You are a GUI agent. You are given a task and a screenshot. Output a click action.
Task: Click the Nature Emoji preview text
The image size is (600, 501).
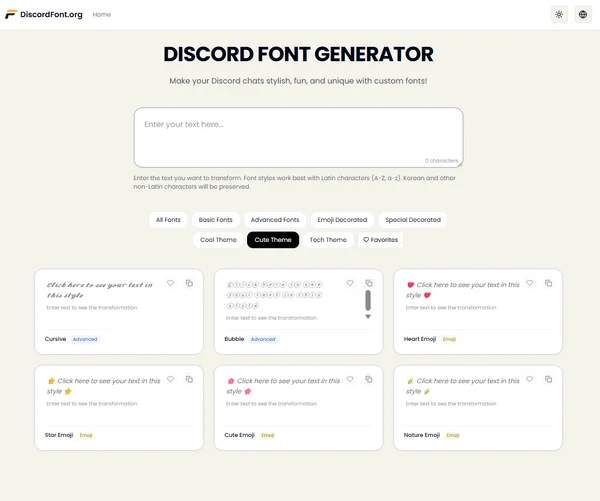pyautogui.click(x=463, y=386)
